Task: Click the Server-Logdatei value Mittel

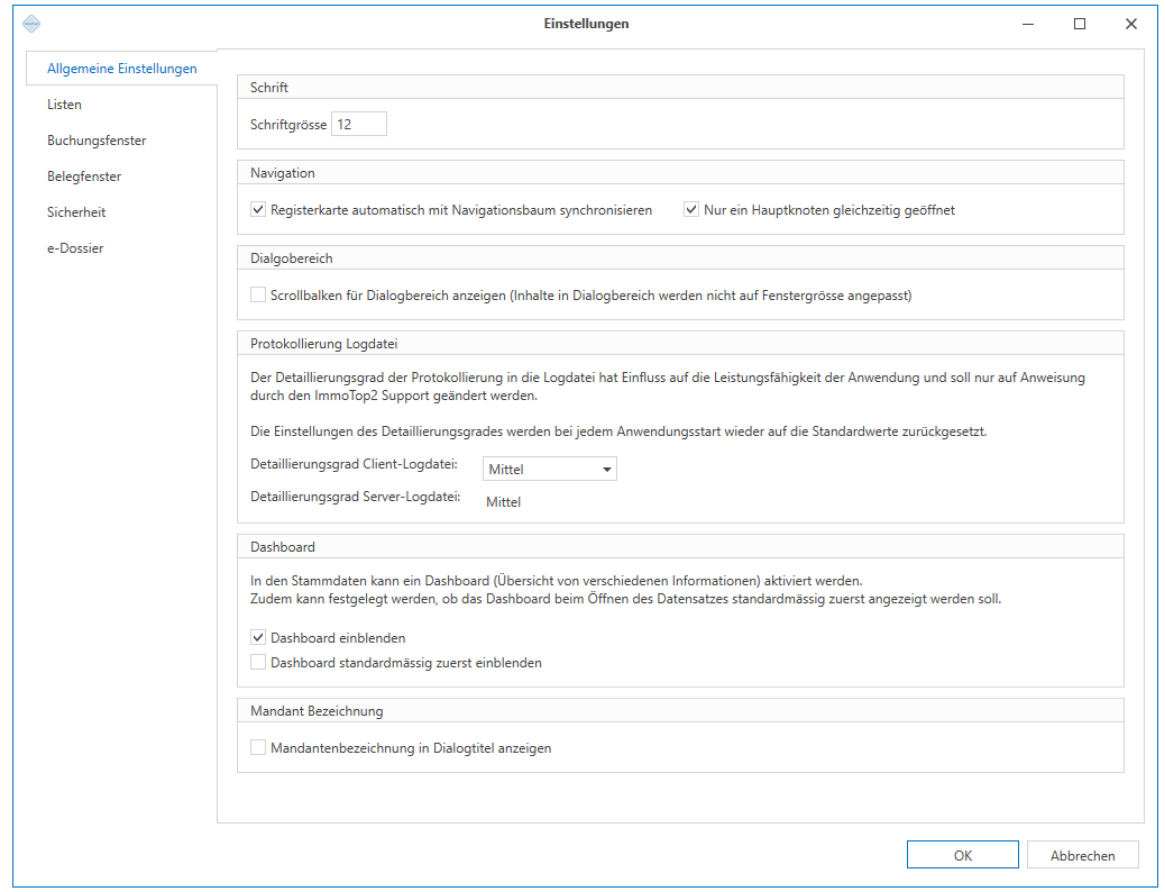Action: [x=503, y=502]
